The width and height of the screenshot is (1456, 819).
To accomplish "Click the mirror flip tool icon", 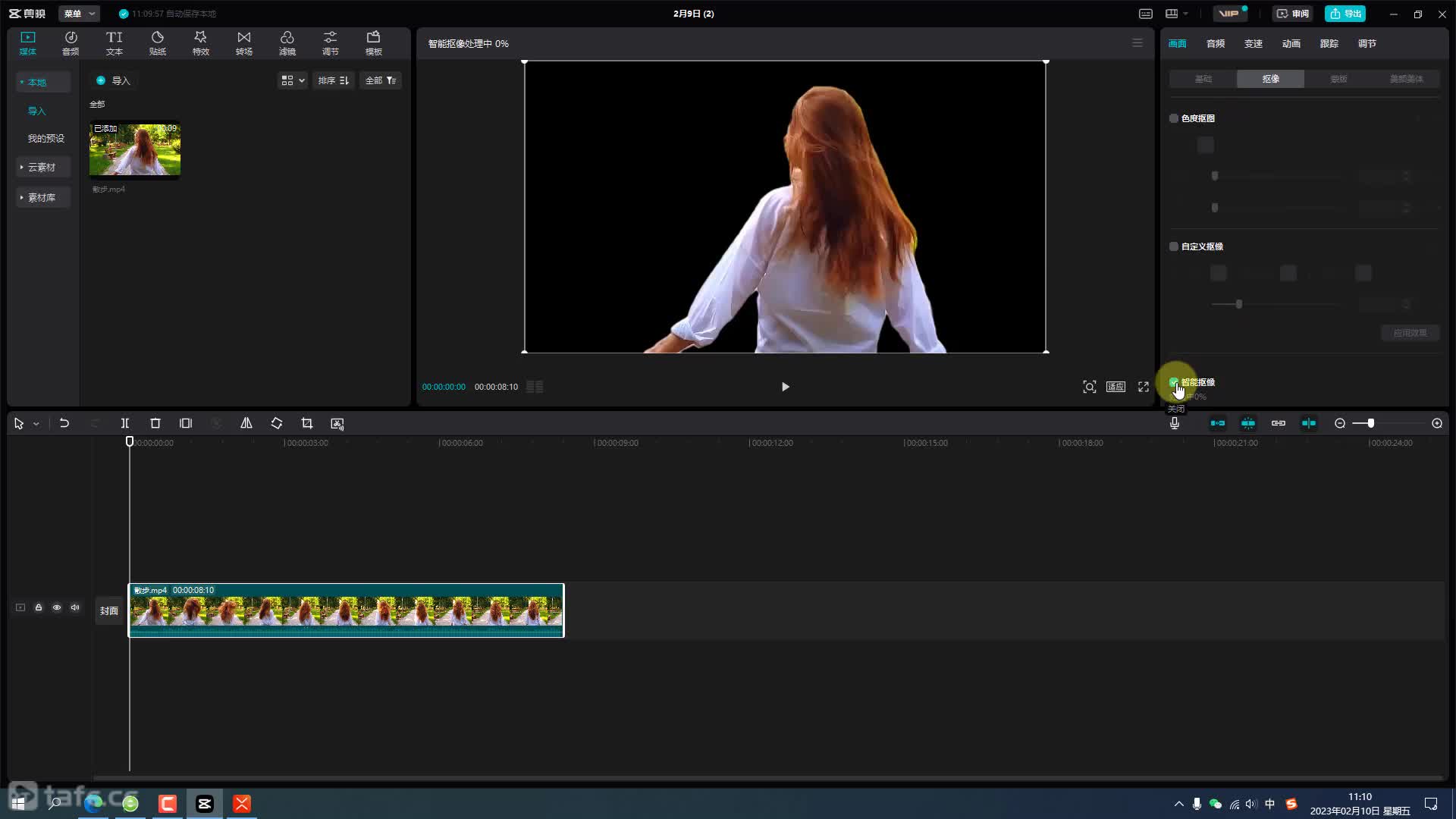I will point(246,423).
